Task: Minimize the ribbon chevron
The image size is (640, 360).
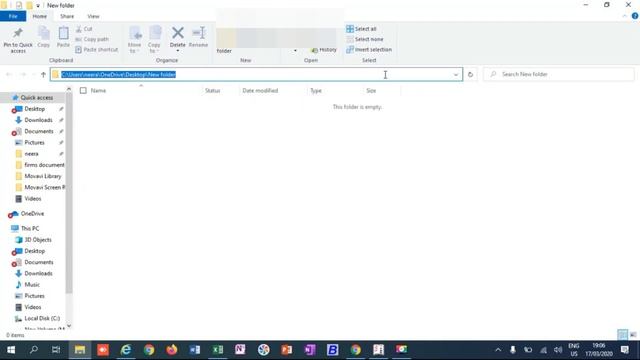Action: (624, 16)
